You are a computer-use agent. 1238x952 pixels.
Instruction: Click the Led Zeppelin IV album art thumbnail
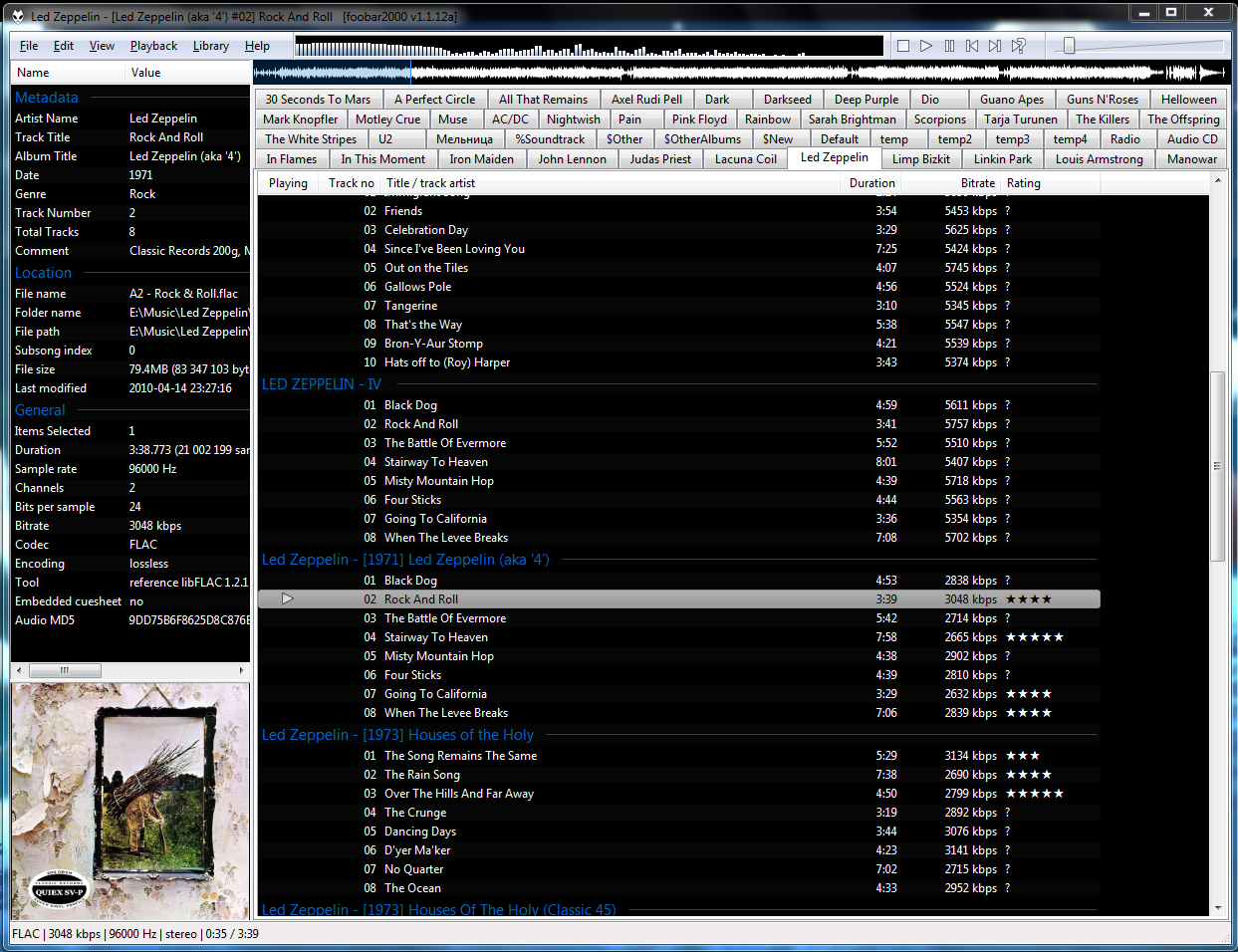(130, 802)
